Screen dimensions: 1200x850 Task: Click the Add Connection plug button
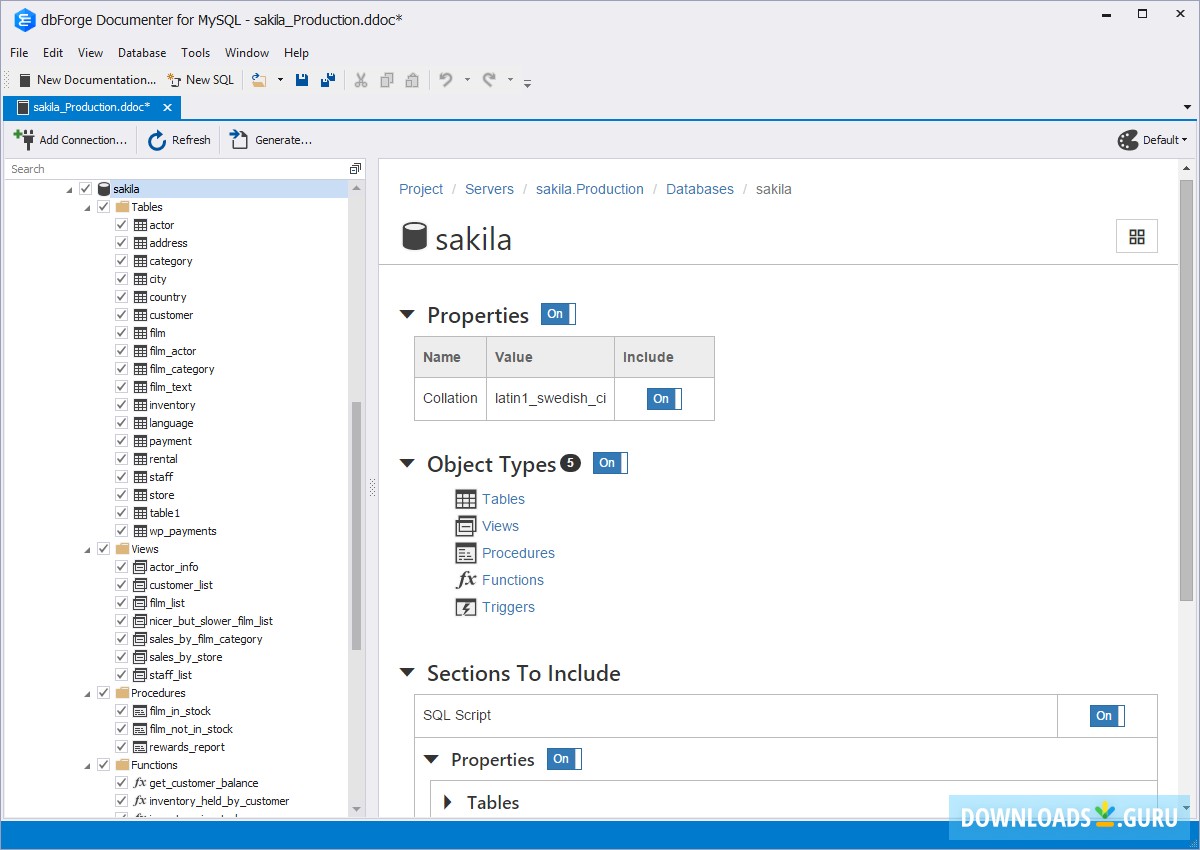coord(69,140)
